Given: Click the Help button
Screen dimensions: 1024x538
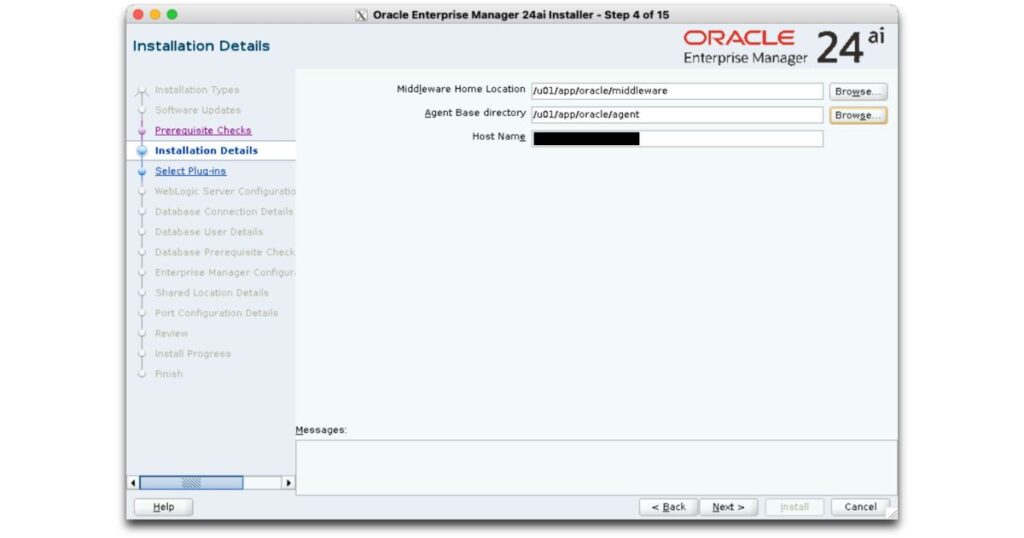Looking at the screenshot, I should pyautogui.click(x=163, y=507).
